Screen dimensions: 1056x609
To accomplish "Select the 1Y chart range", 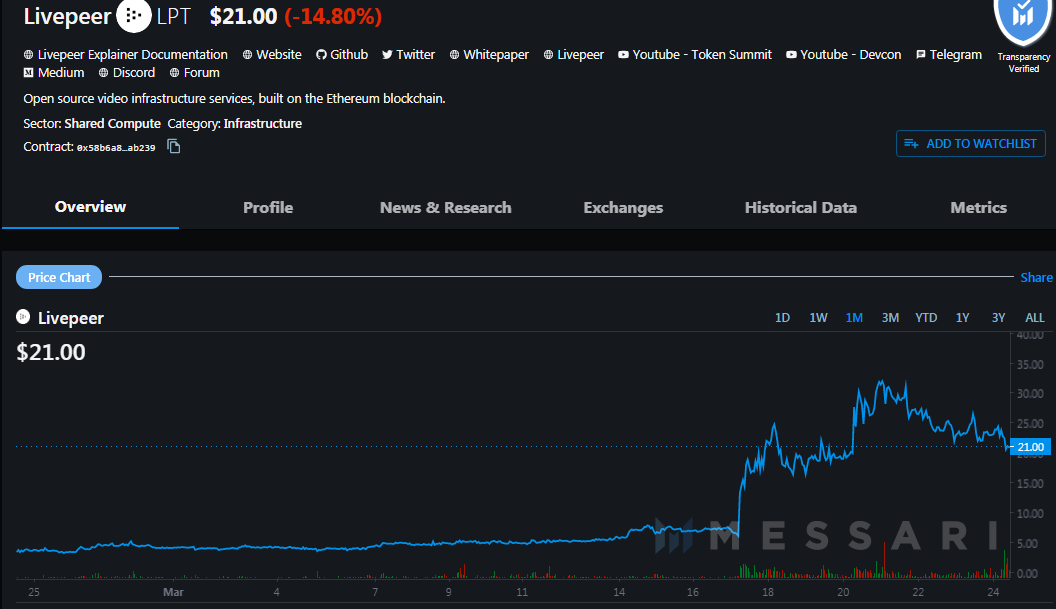I will tap(962, 317).
